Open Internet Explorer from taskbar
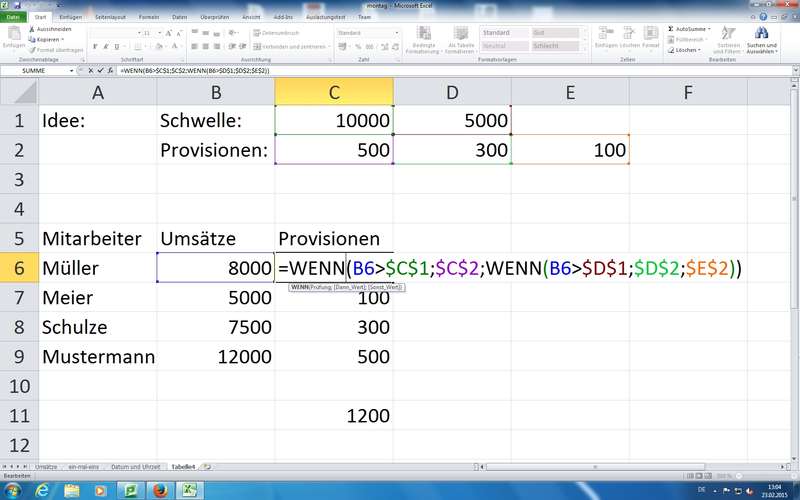This screenshot has width=800, height=500. [x=42, y=491]
